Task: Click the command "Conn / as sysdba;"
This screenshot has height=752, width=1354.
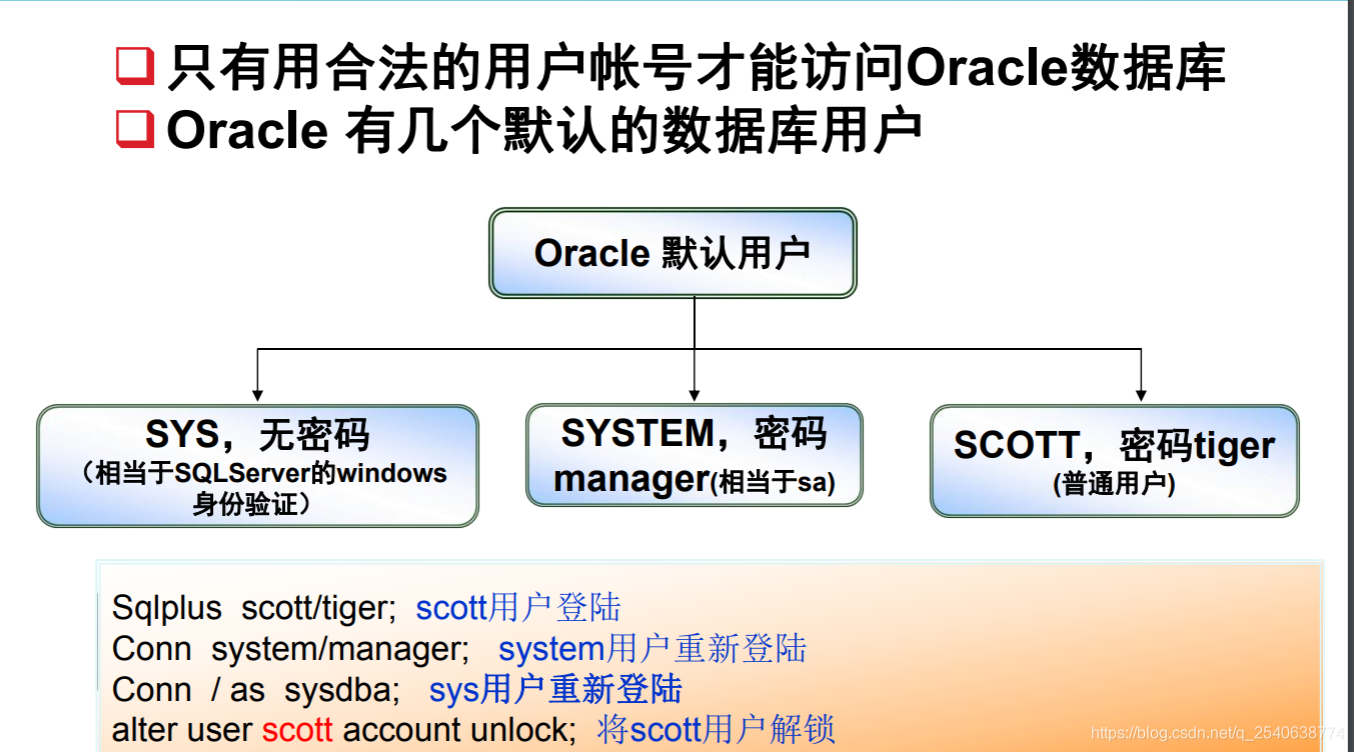Action: pos(257,690)
